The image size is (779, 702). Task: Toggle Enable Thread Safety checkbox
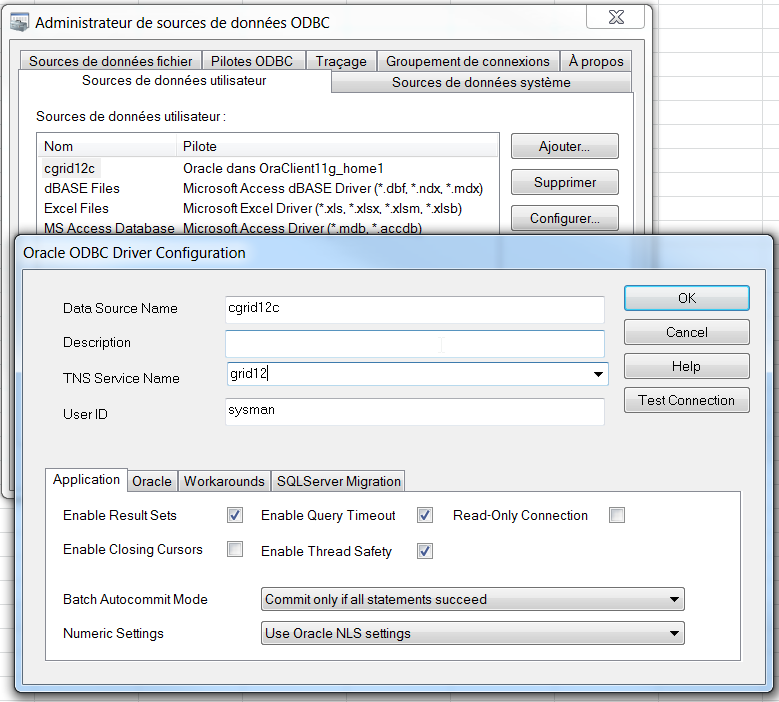425,551
